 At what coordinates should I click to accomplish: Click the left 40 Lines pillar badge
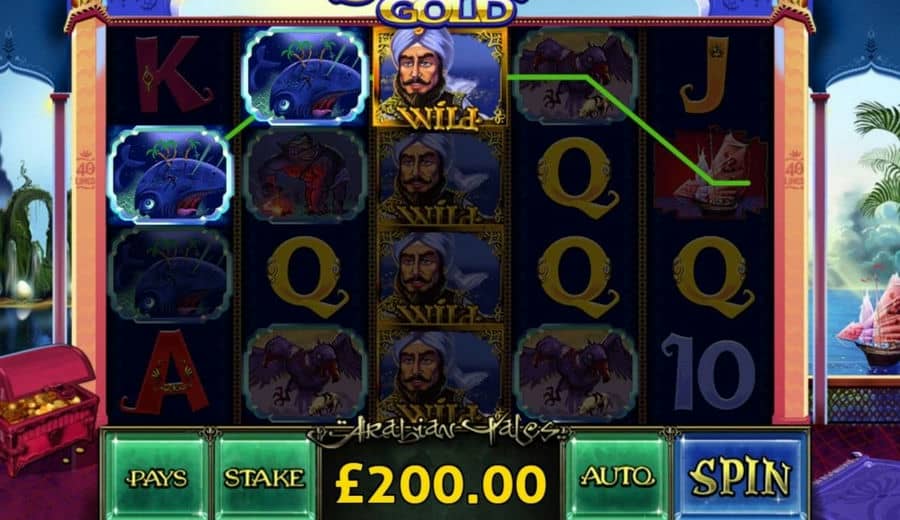click(x=85, y=169)
